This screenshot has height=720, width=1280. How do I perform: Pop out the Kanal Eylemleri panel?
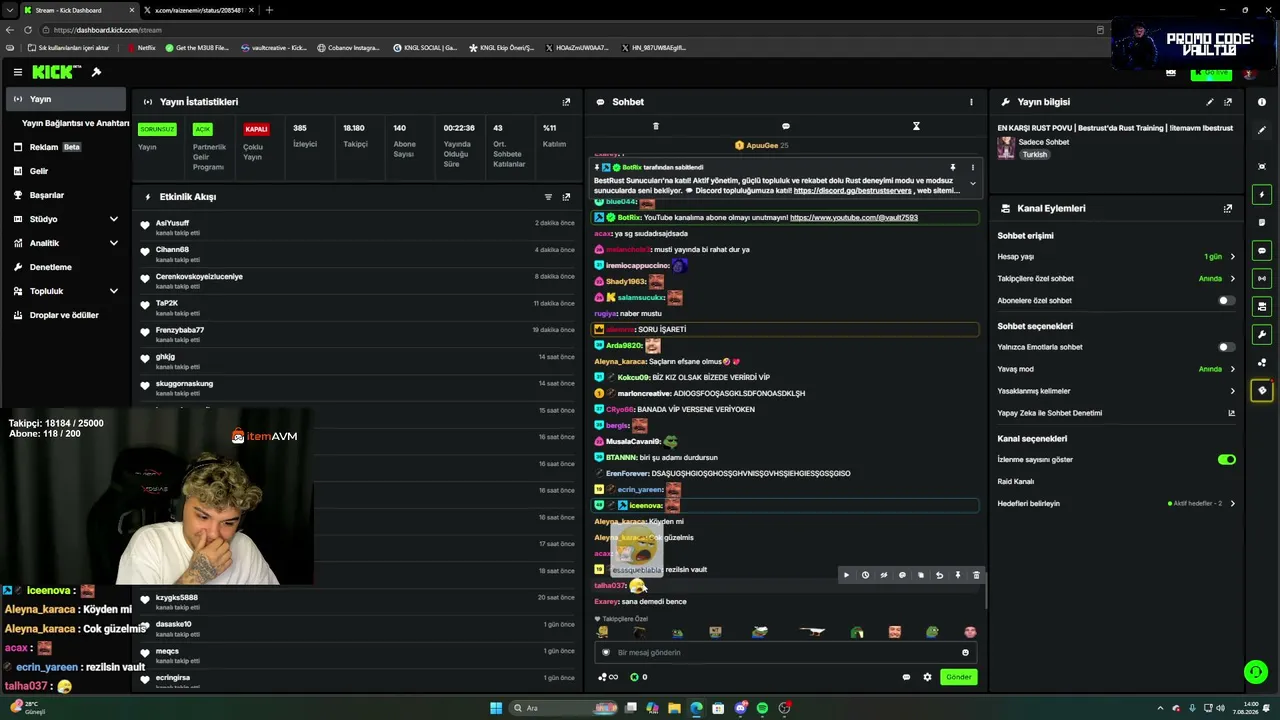click(1228, 209)
